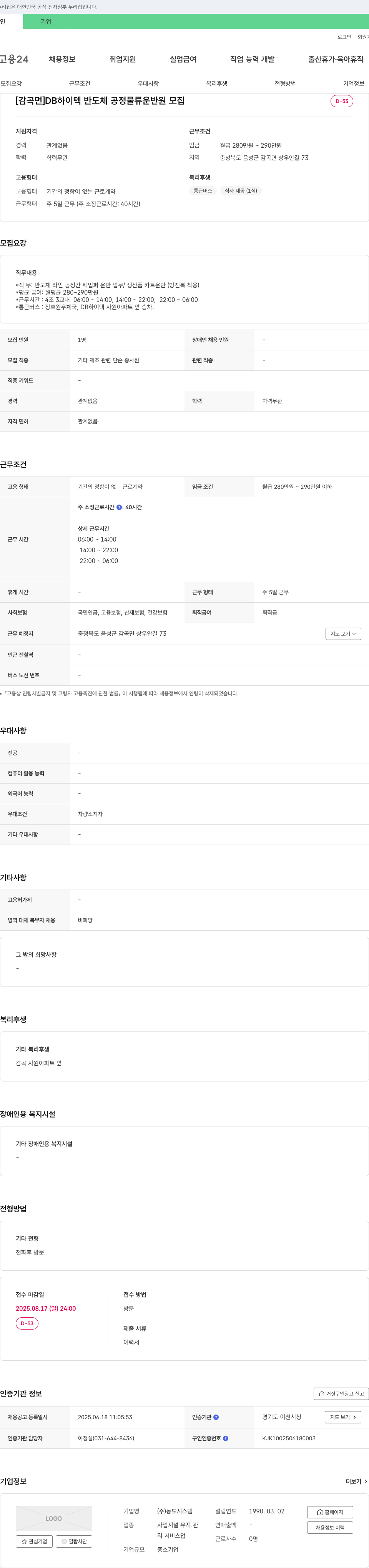The width and height of the screenshot is (369, 1568).
Task: Open the company 홈페이지 button
Action: coord(330,1512)
